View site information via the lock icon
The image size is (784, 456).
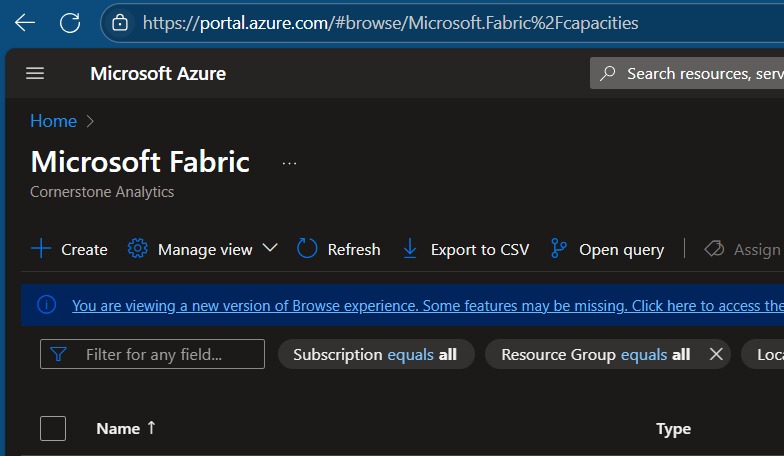[120, 22]
